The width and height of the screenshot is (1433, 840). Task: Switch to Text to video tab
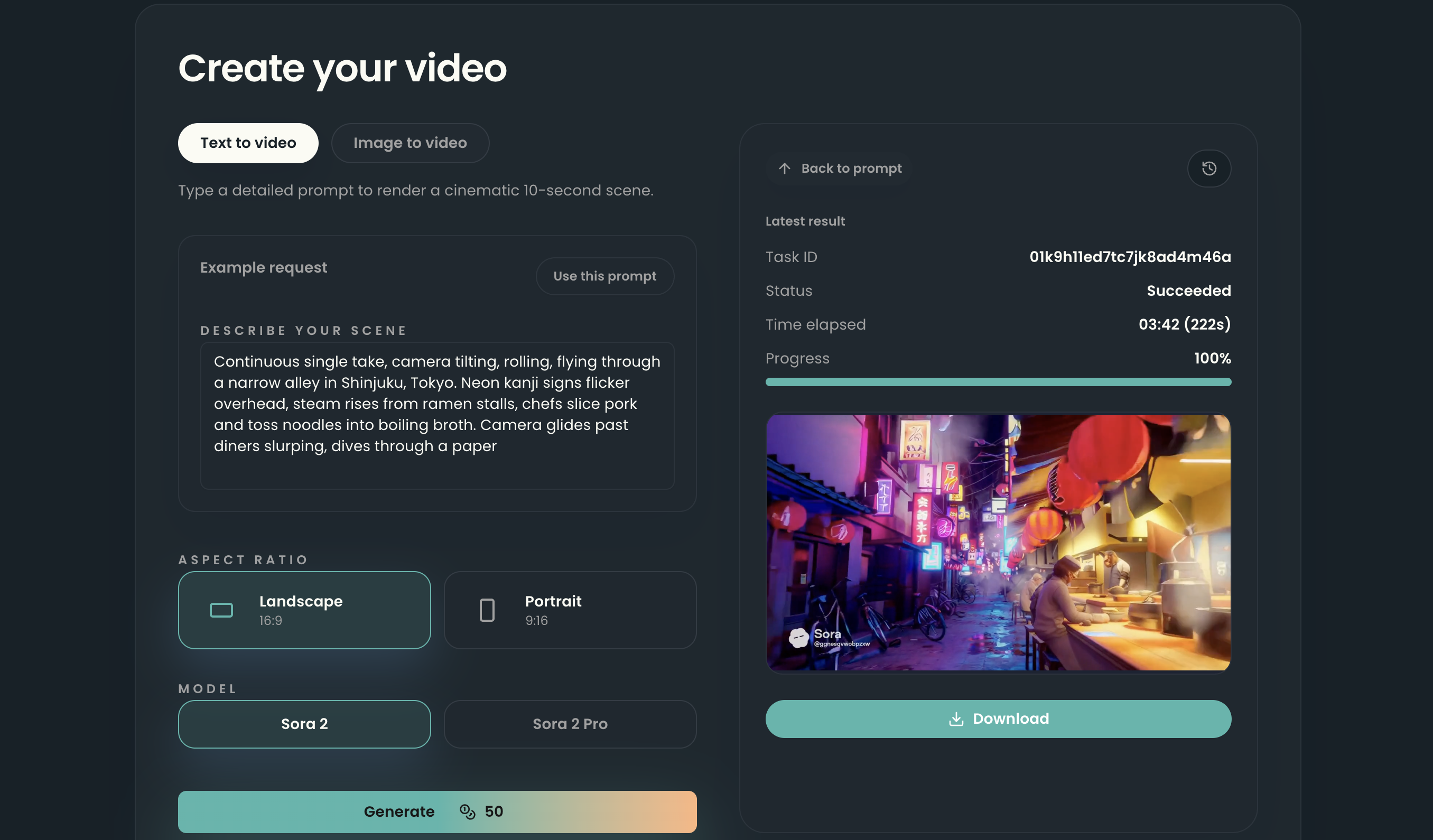[248, 143]
